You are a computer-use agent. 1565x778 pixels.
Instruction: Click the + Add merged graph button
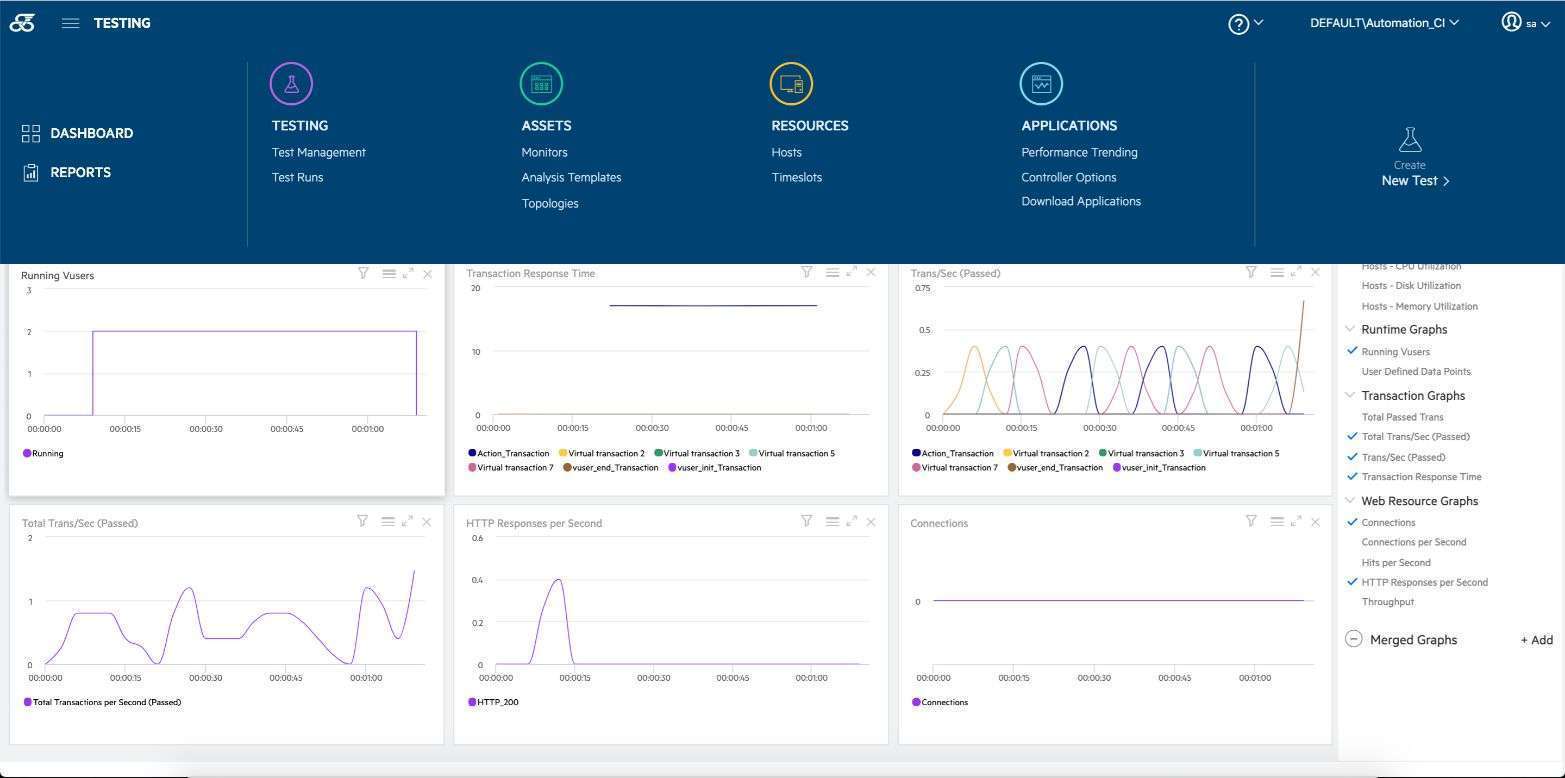click(1536, 640)
